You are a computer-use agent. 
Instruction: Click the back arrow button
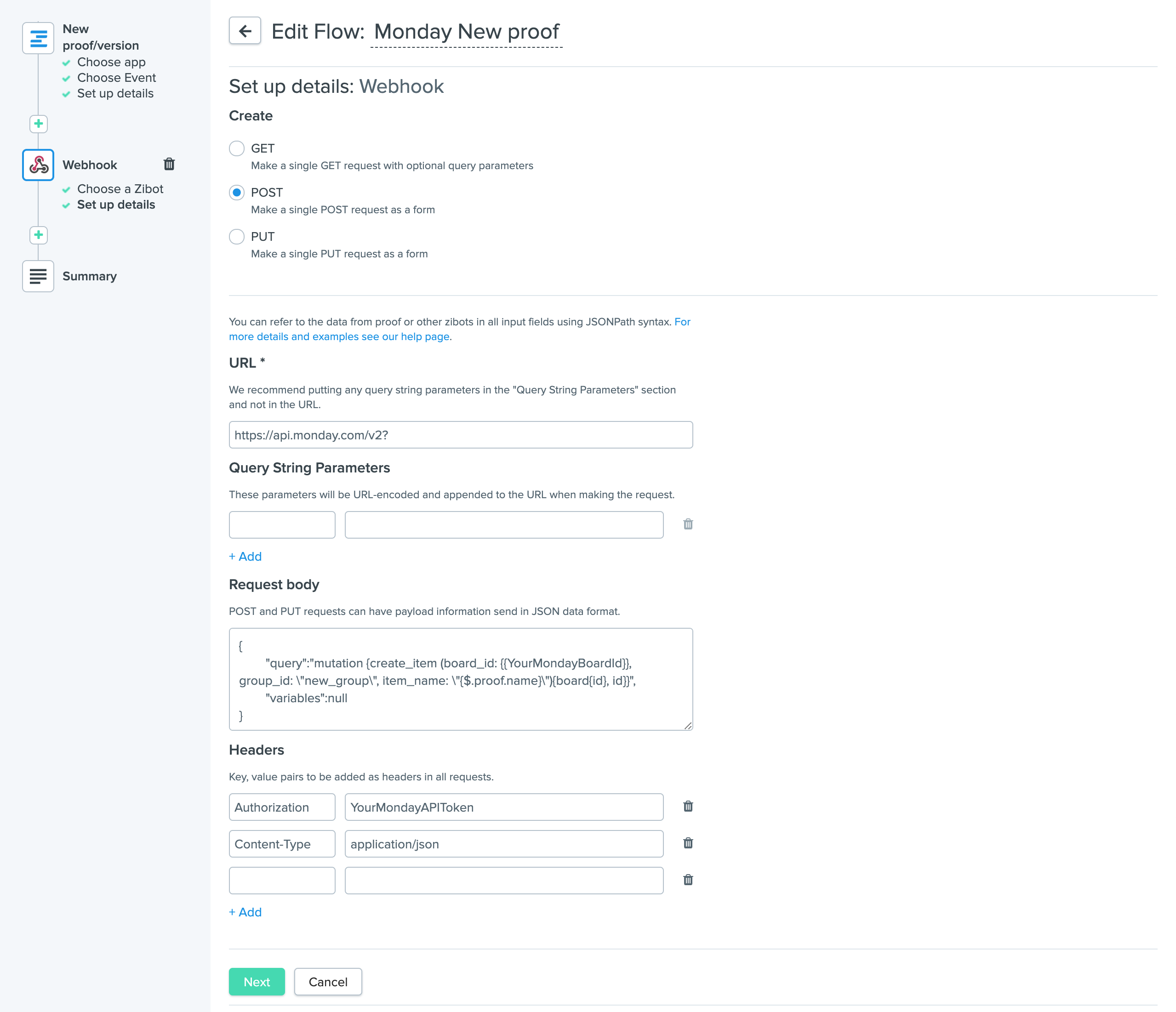tap(245, 31)
